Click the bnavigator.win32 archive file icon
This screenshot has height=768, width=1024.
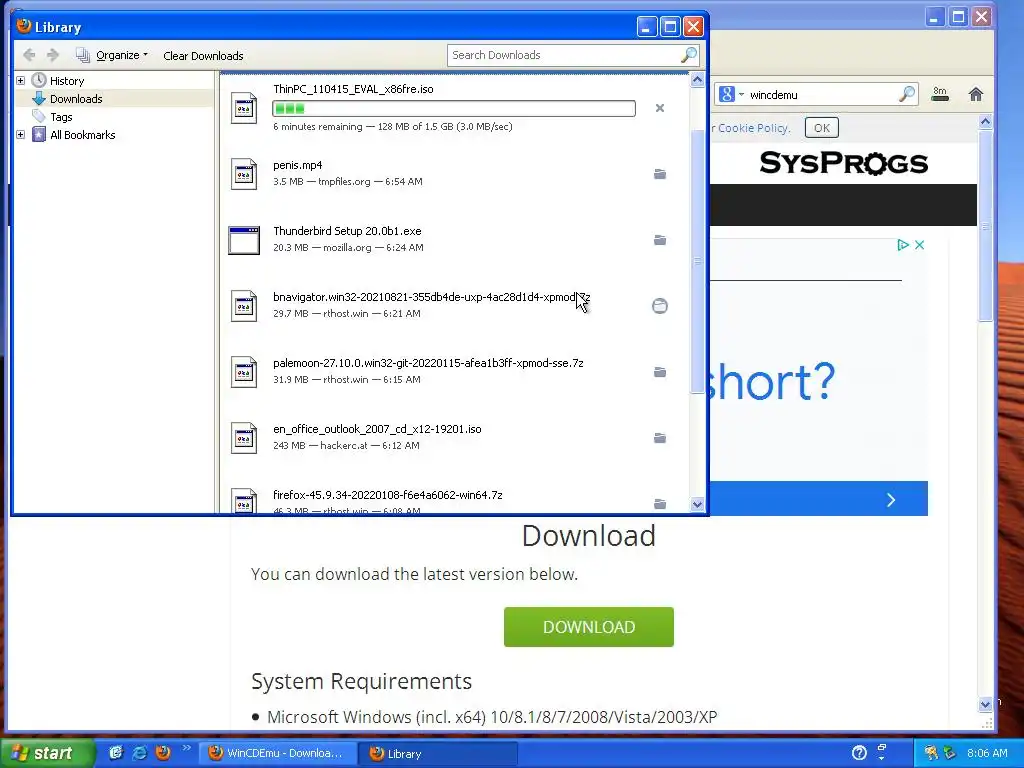coord(244,306)
